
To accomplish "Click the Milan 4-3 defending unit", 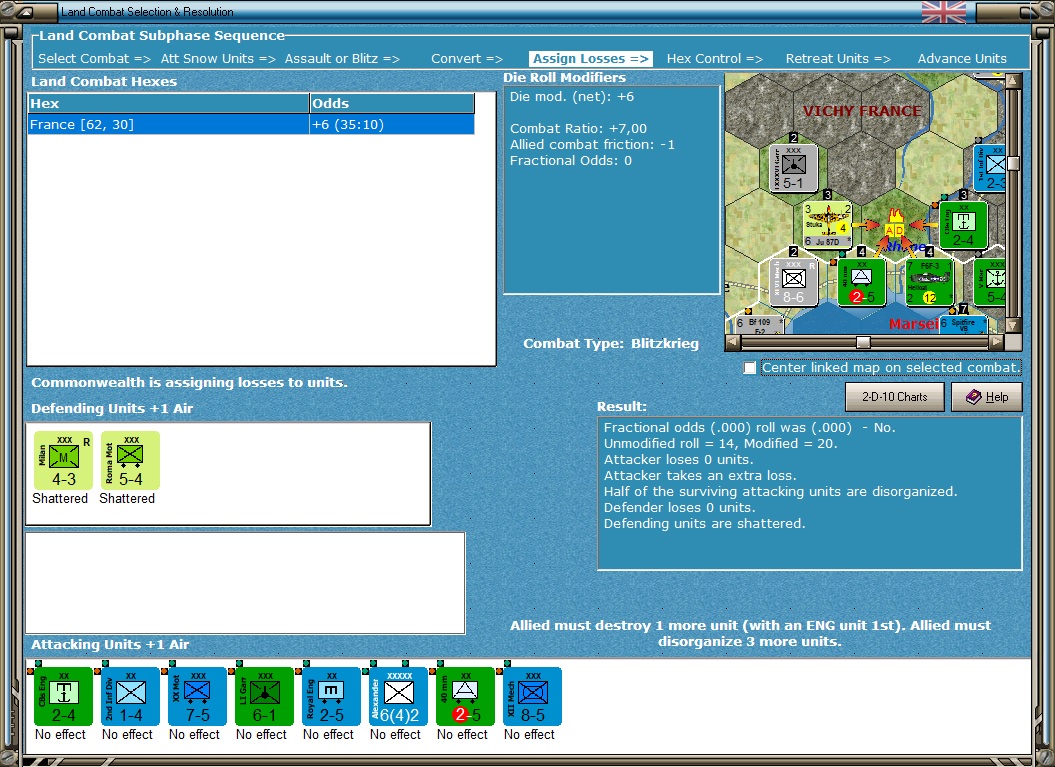I will pos(63,460).
